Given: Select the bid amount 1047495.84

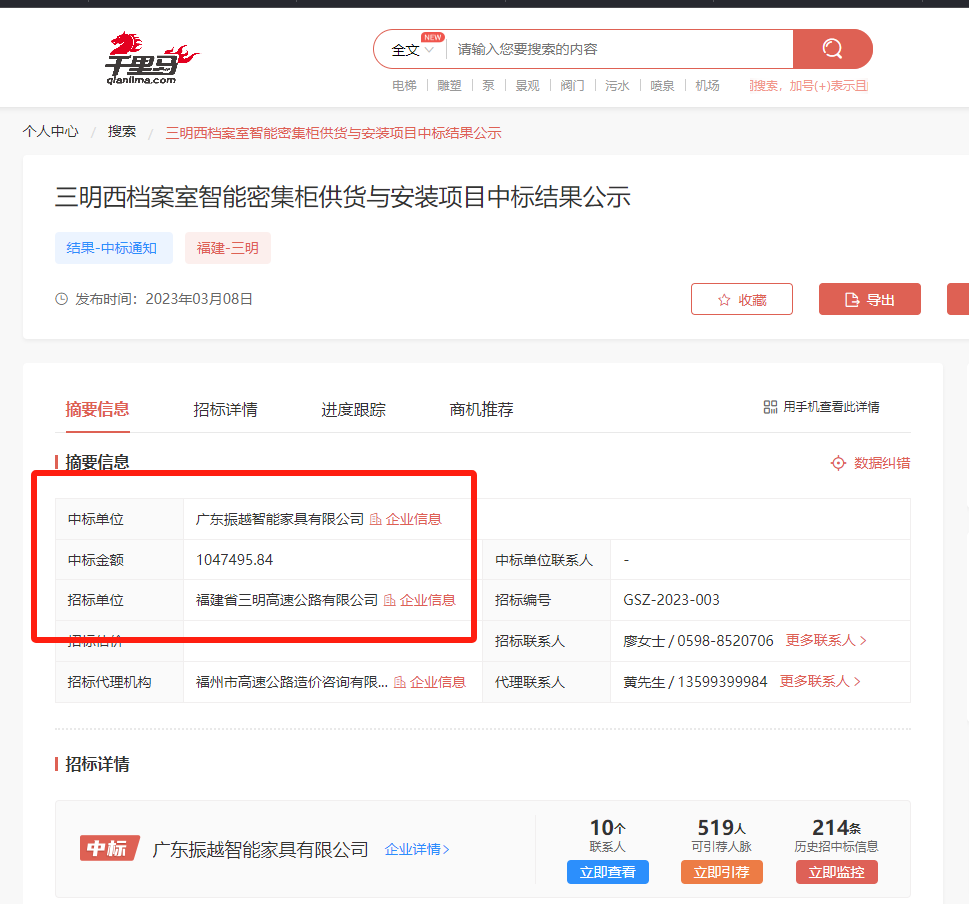Looking at the screenshot, I should pyautogui.click(x=234, y=560).
